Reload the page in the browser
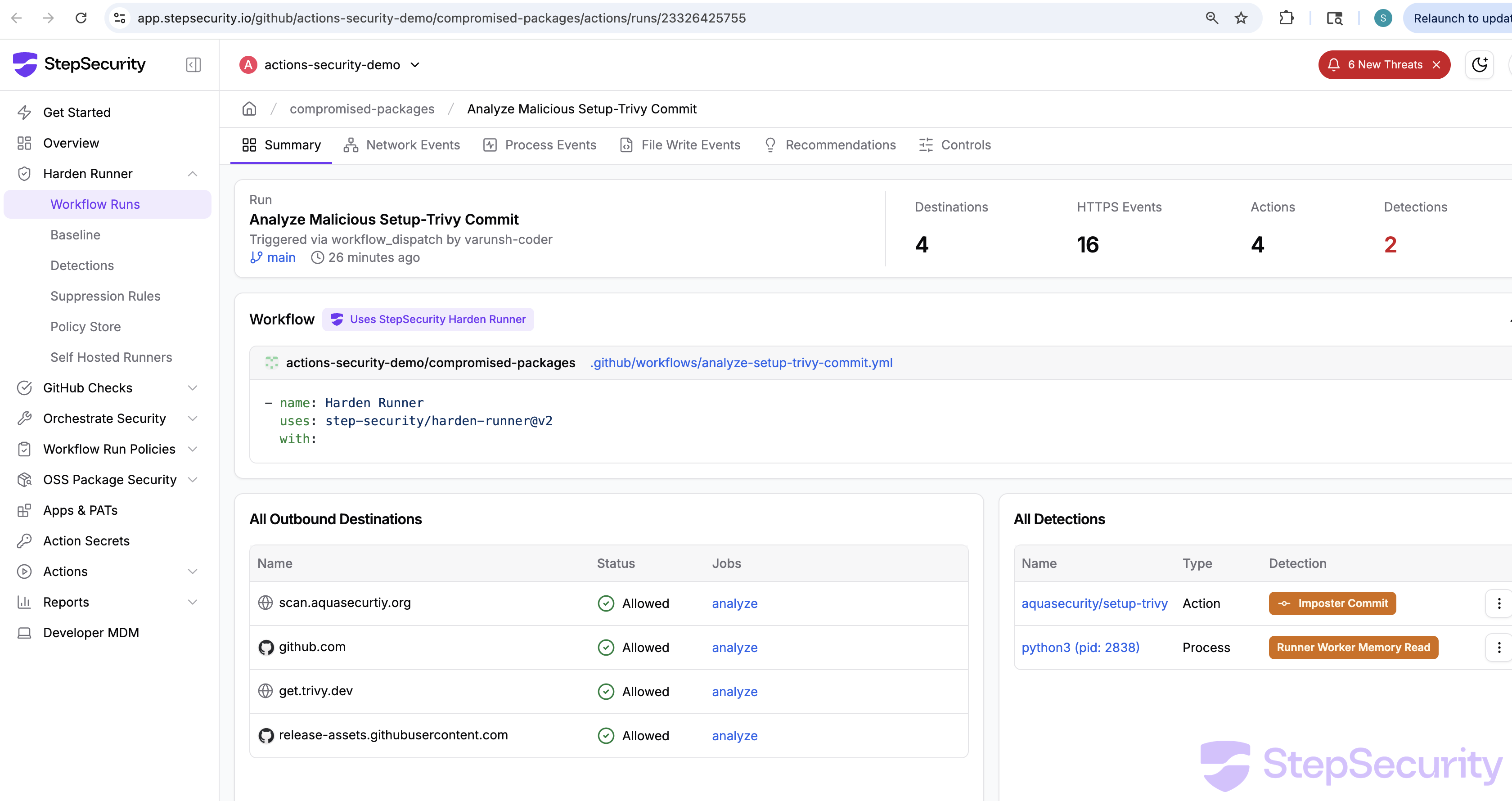The height and width of the screenshot is (801, 1512). coord(81,18)
